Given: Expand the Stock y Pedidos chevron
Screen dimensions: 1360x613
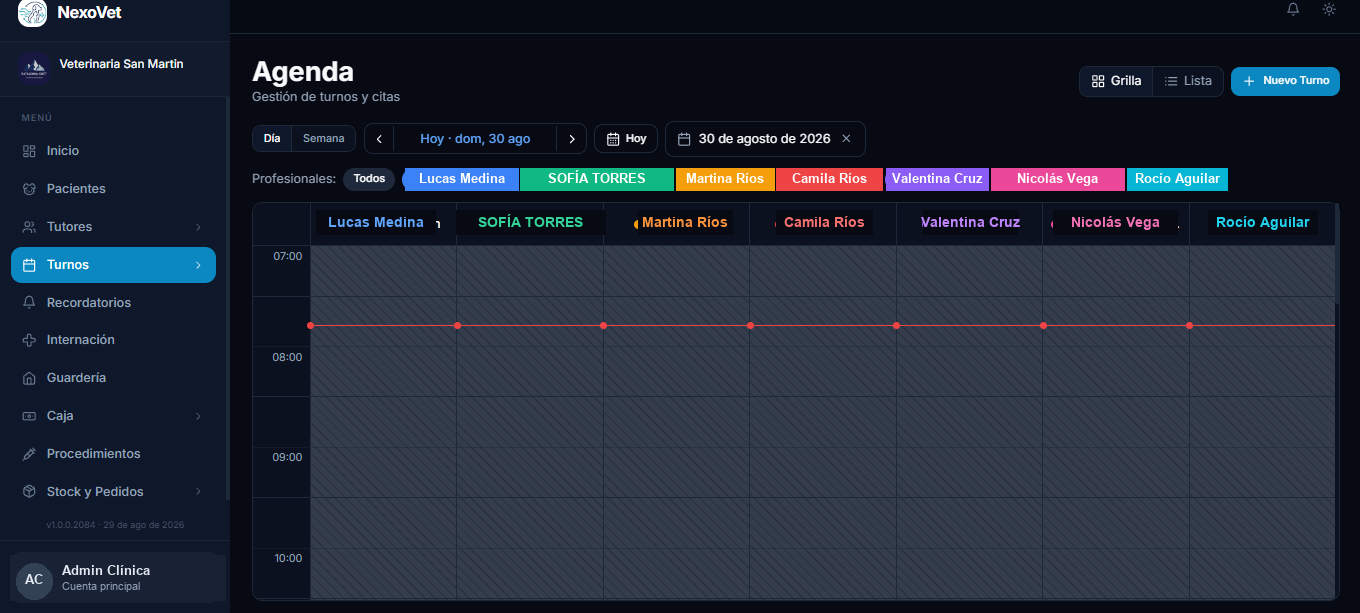Looking at the screenshot, I should [x=198, y=492].
